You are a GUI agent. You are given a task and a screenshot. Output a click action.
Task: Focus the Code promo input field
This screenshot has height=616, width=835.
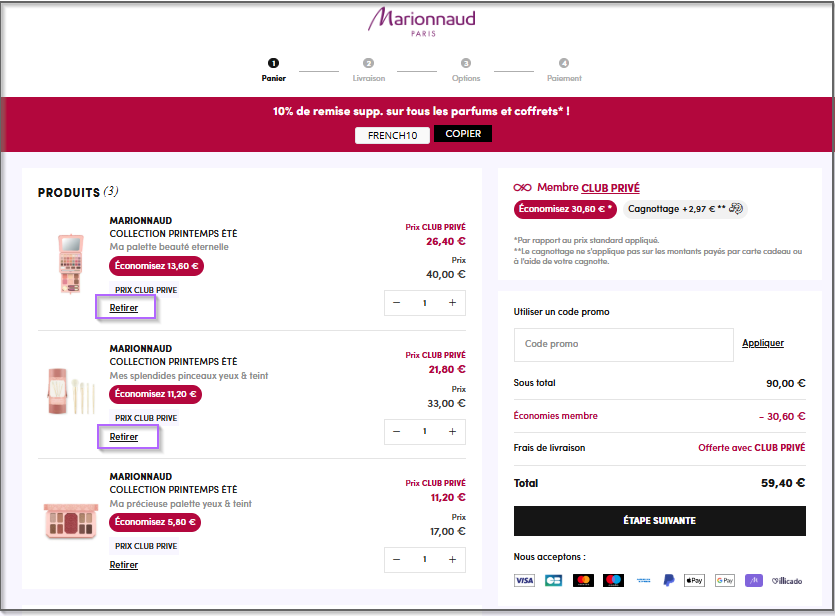click(x=624, y=344)
